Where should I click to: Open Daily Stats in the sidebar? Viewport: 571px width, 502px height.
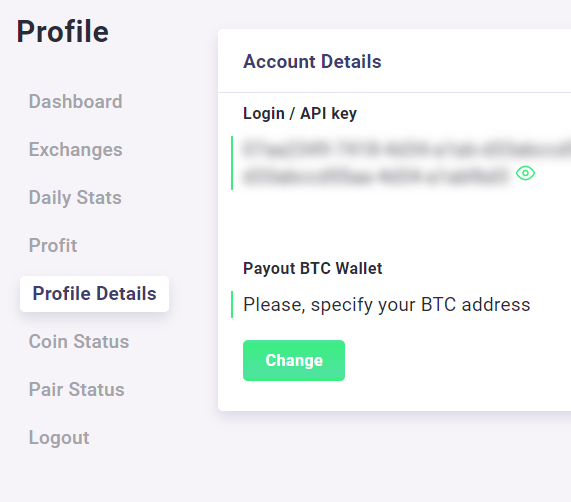(x=75, y=198)
